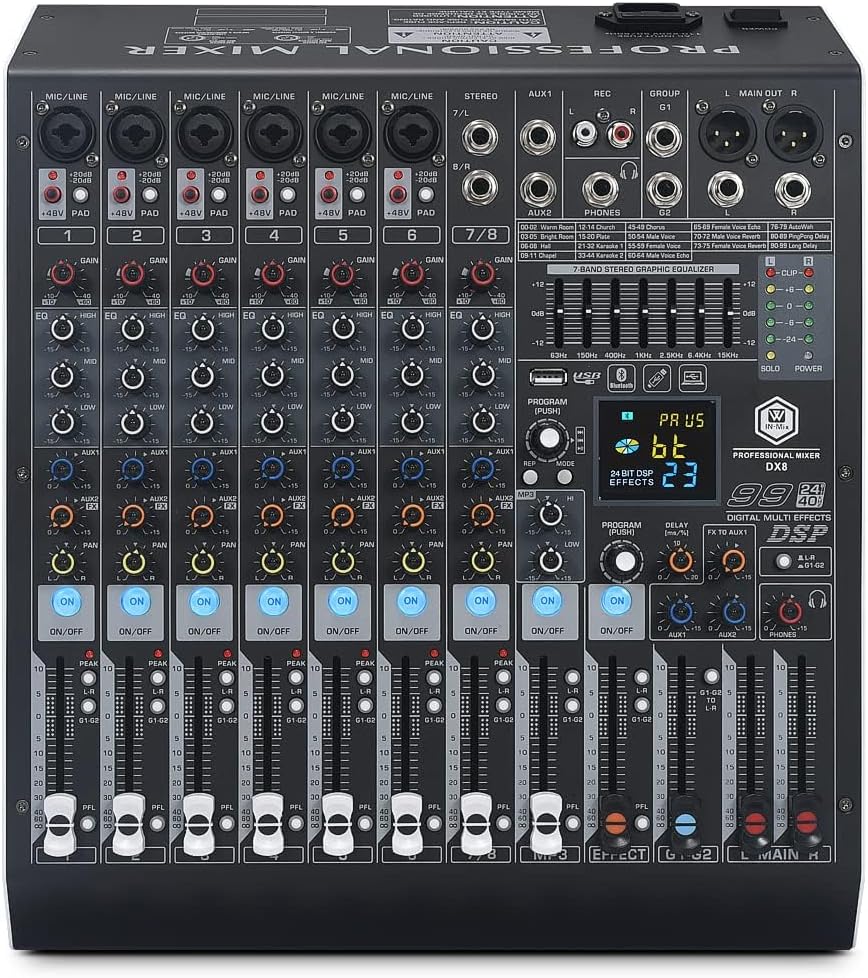Turn the DELAY effects knob
The width and height of the screenshot is (868, 978).
click(679, 560)
